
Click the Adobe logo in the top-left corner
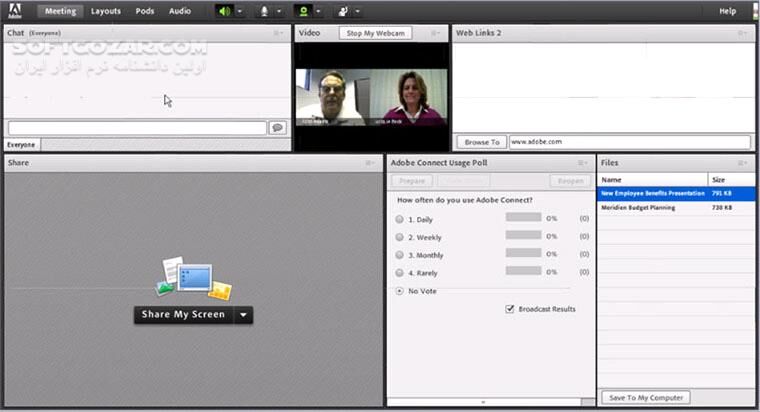point(15,11)
